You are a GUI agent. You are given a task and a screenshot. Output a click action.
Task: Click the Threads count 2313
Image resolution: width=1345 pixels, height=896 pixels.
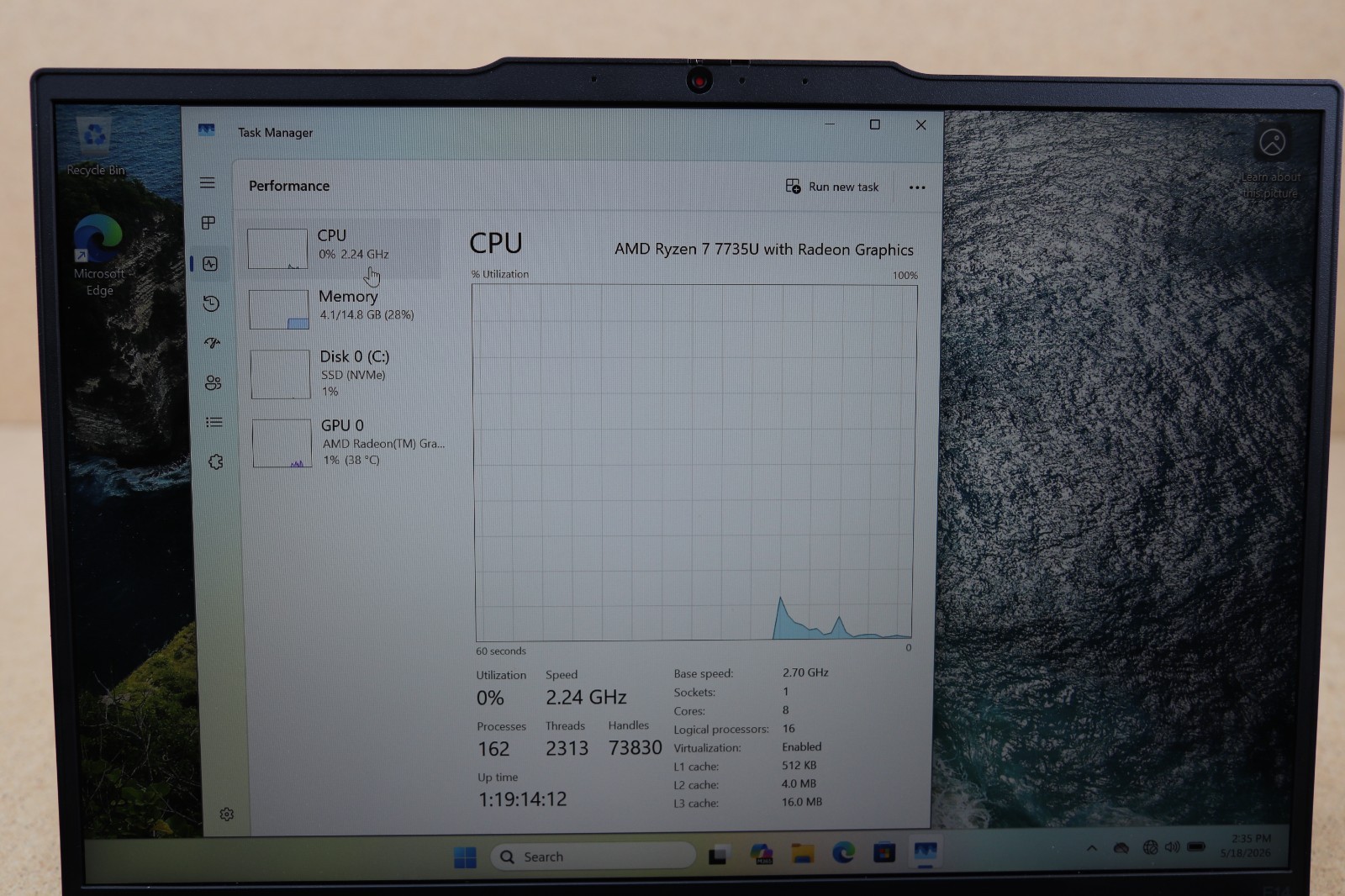(x=567, y=748)
